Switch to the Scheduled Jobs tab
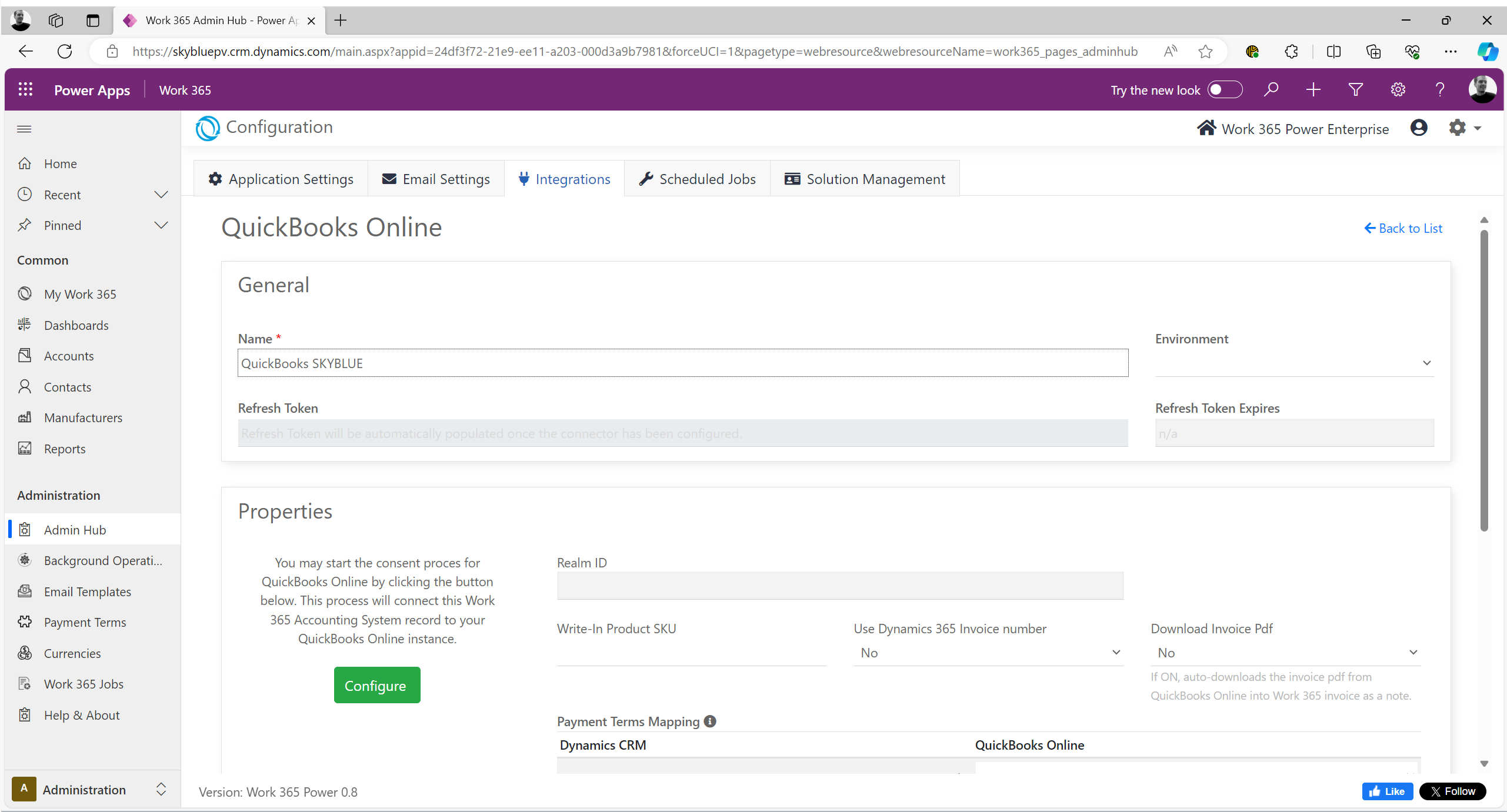Image resolution: width=1507 pixels, height=812 pixels. (x=698, y=179)
